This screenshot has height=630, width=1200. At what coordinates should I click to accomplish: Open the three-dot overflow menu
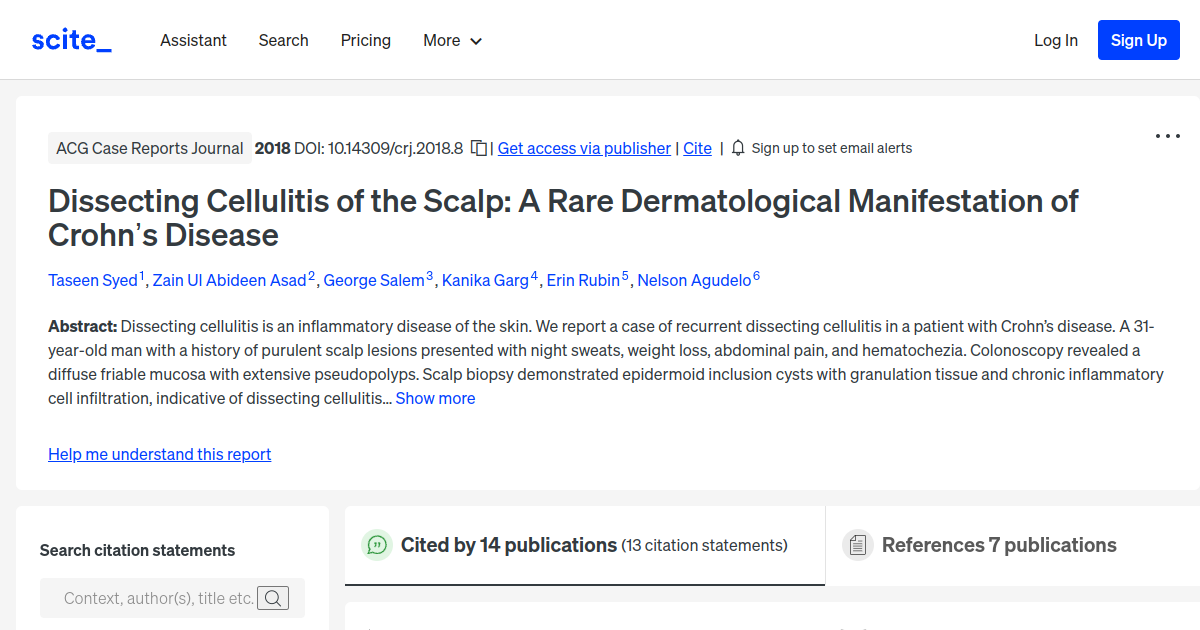point(1167,135)
